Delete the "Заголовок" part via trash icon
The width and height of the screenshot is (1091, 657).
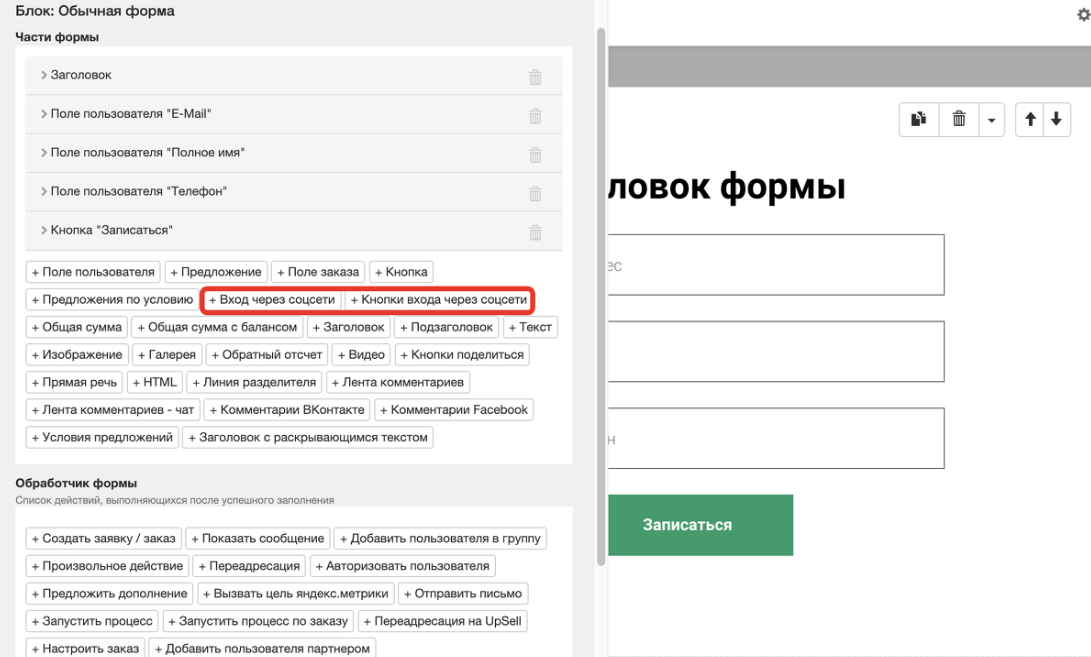point(536,75)
